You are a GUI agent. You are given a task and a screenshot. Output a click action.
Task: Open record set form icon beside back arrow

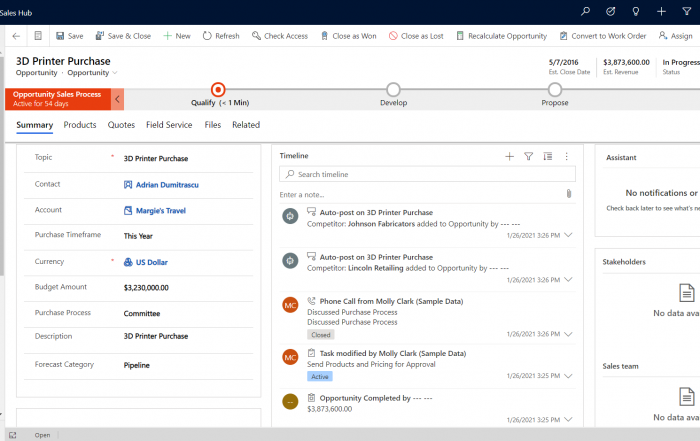pos(38,36)
